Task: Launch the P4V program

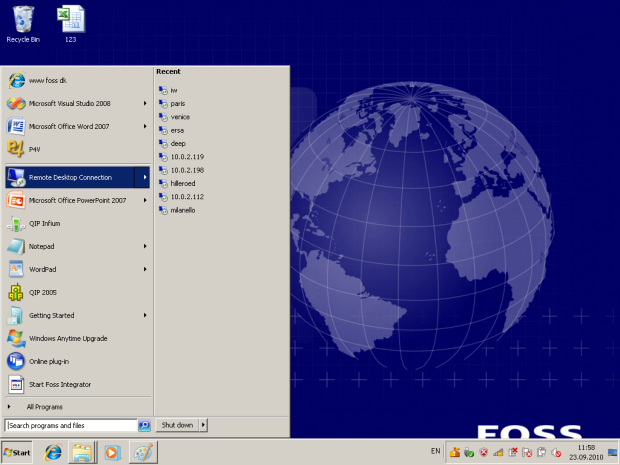Action: [x=77, y=149]
